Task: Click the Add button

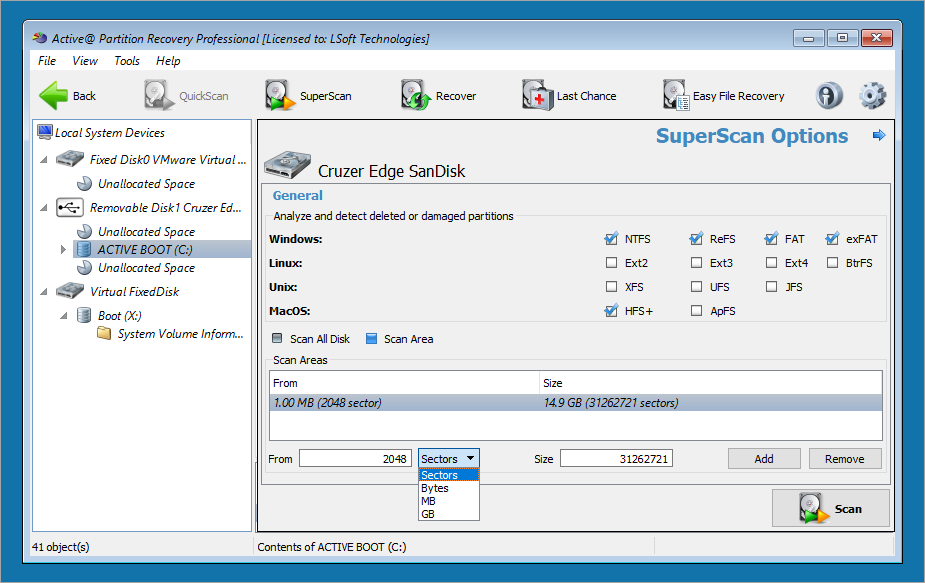Action: [x=764, y=458]
